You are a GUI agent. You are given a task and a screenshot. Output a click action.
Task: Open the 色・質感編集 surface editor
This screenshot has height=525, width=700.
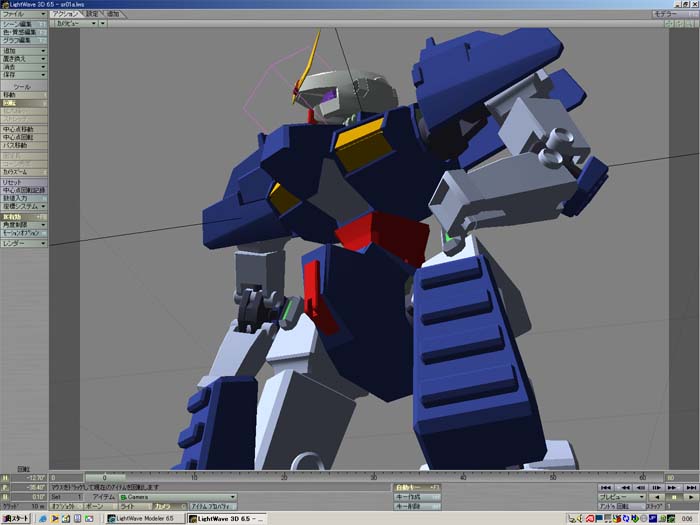click(24, 32)
